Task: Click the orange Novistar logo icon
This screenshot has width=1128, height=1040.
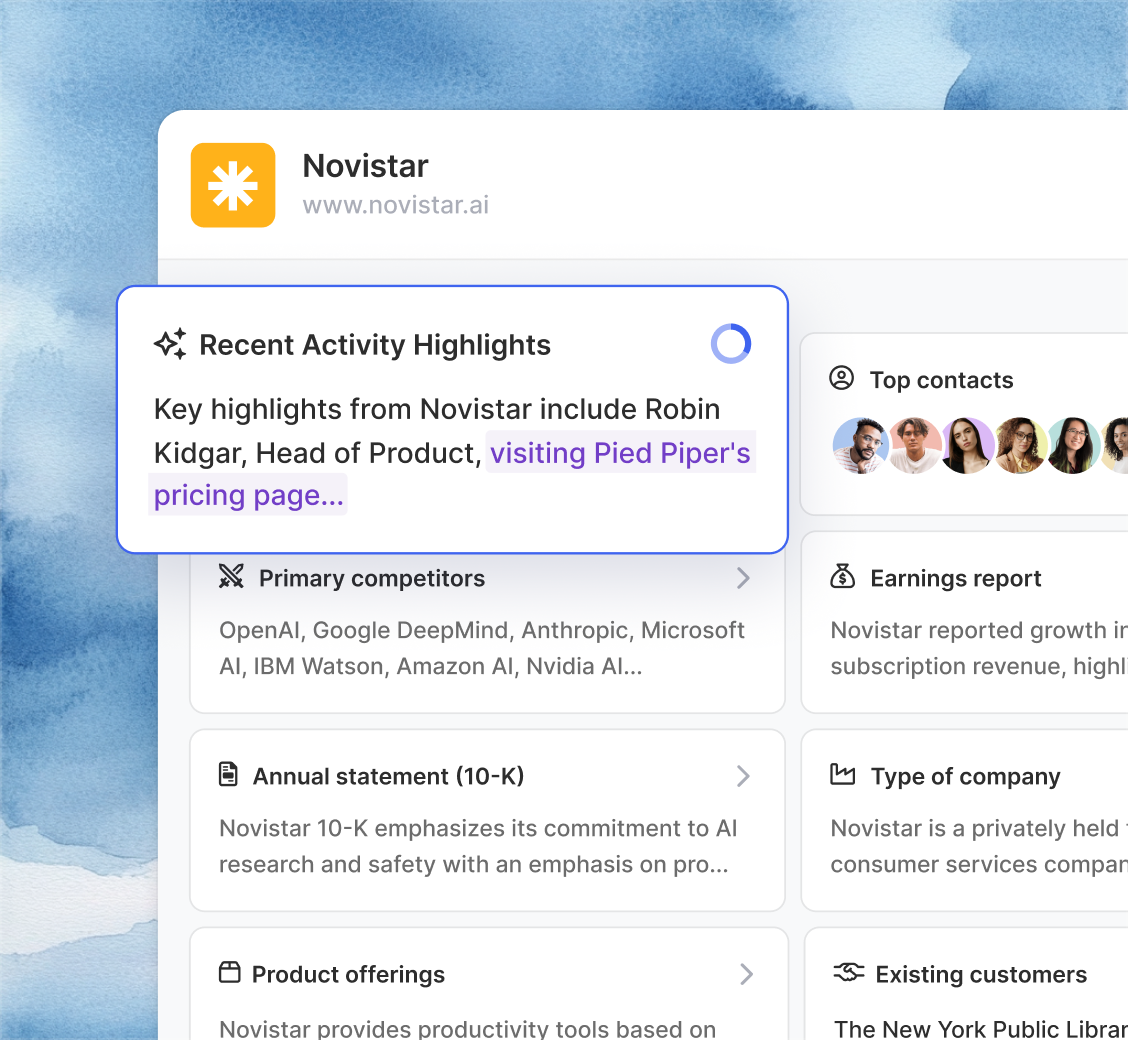Action: (232, 185)
